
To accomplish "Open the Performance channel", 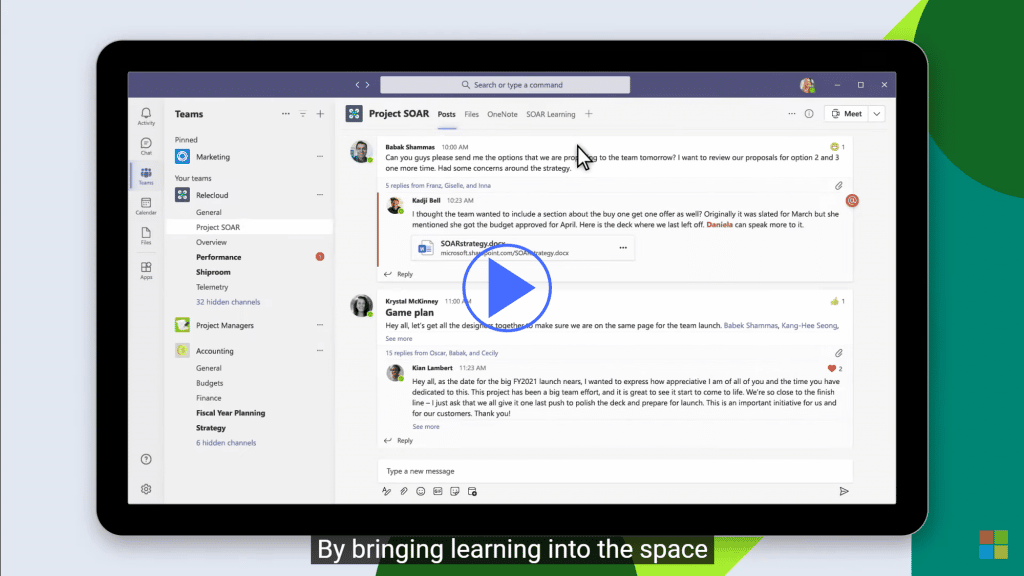I will pos(219,257).
